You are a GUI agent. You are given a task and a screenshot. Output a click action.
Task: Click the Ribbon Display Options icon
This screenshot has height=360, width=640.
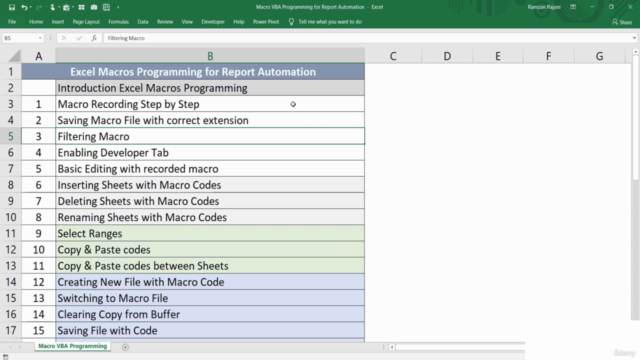(573, 7)
